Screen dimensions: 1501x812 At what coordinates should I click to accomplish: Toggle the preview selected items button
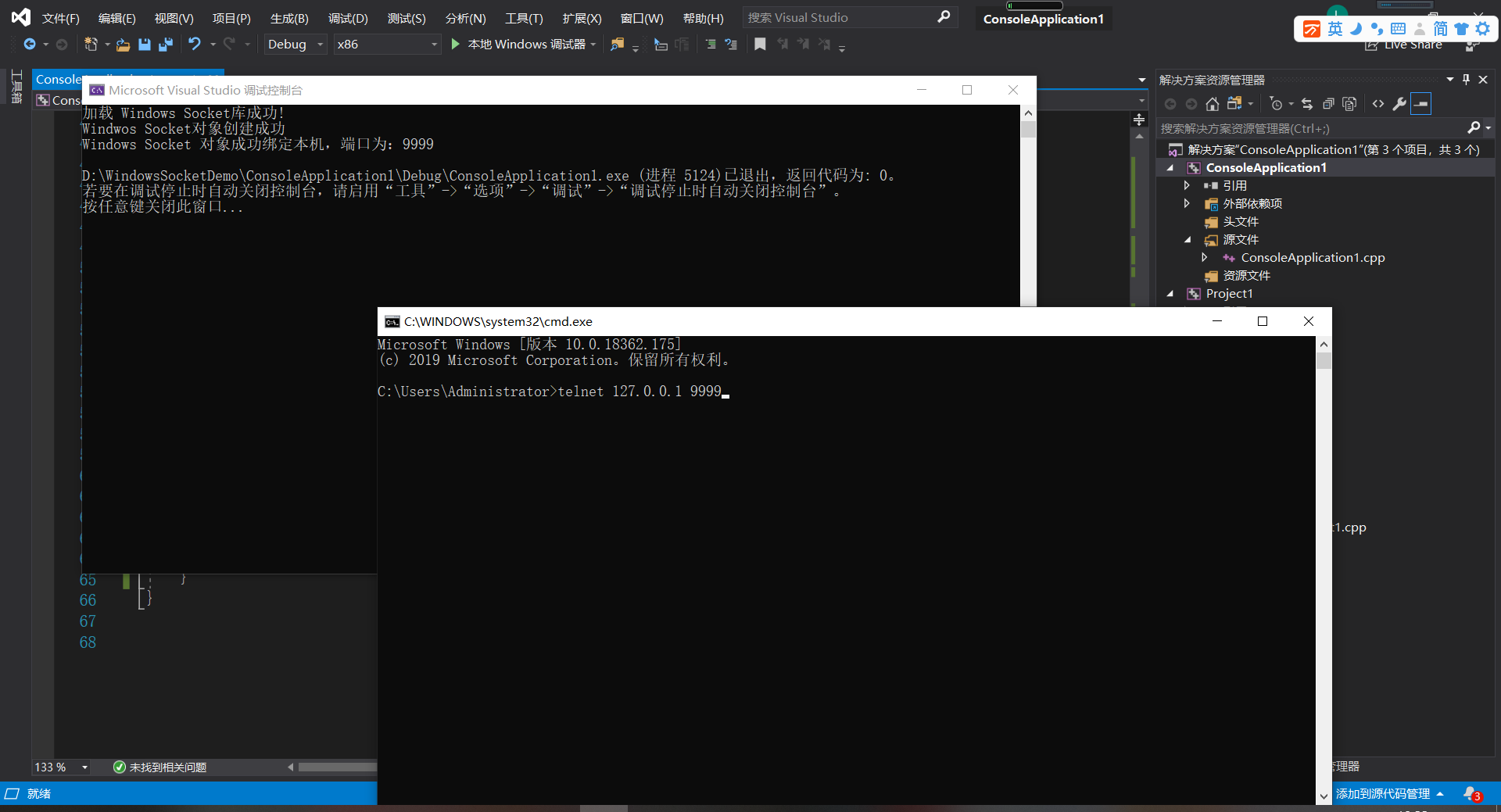1421,104
